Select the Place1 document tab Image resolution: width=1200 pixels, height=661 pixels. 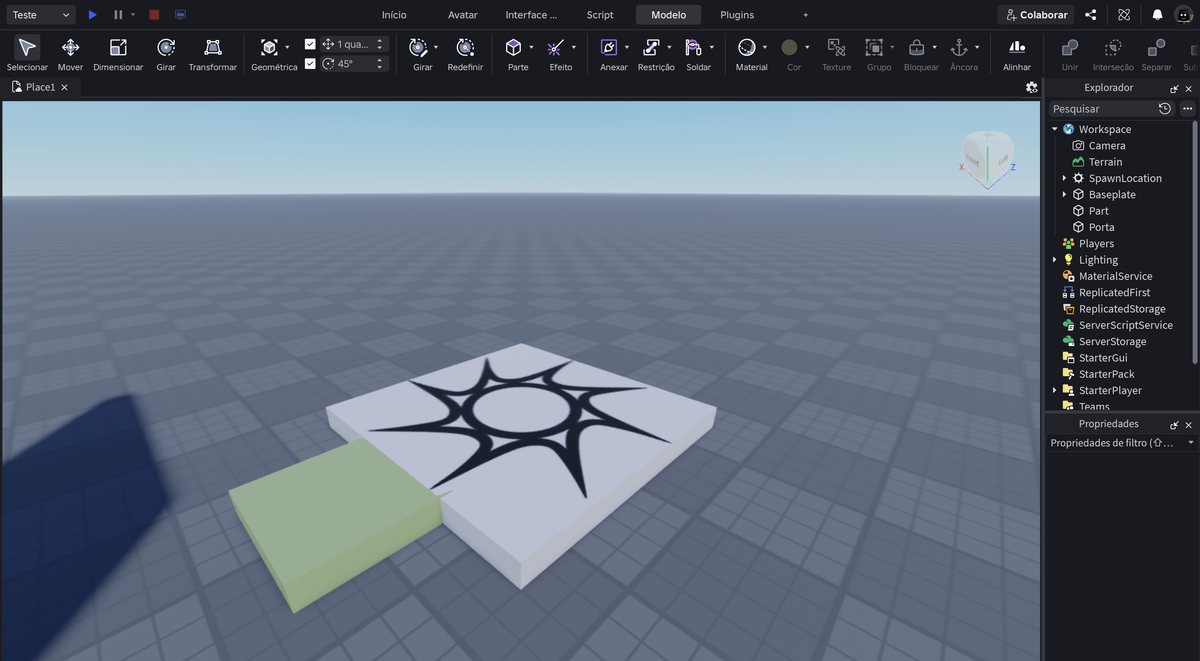[40, 87]
